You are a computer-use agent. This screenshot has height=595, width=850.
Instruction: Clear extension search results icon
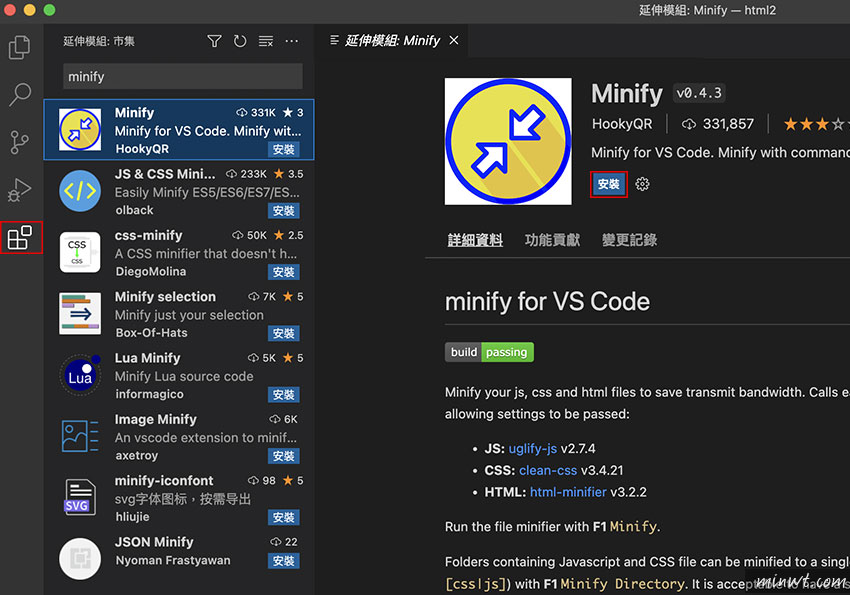click(x=266, y=41)
